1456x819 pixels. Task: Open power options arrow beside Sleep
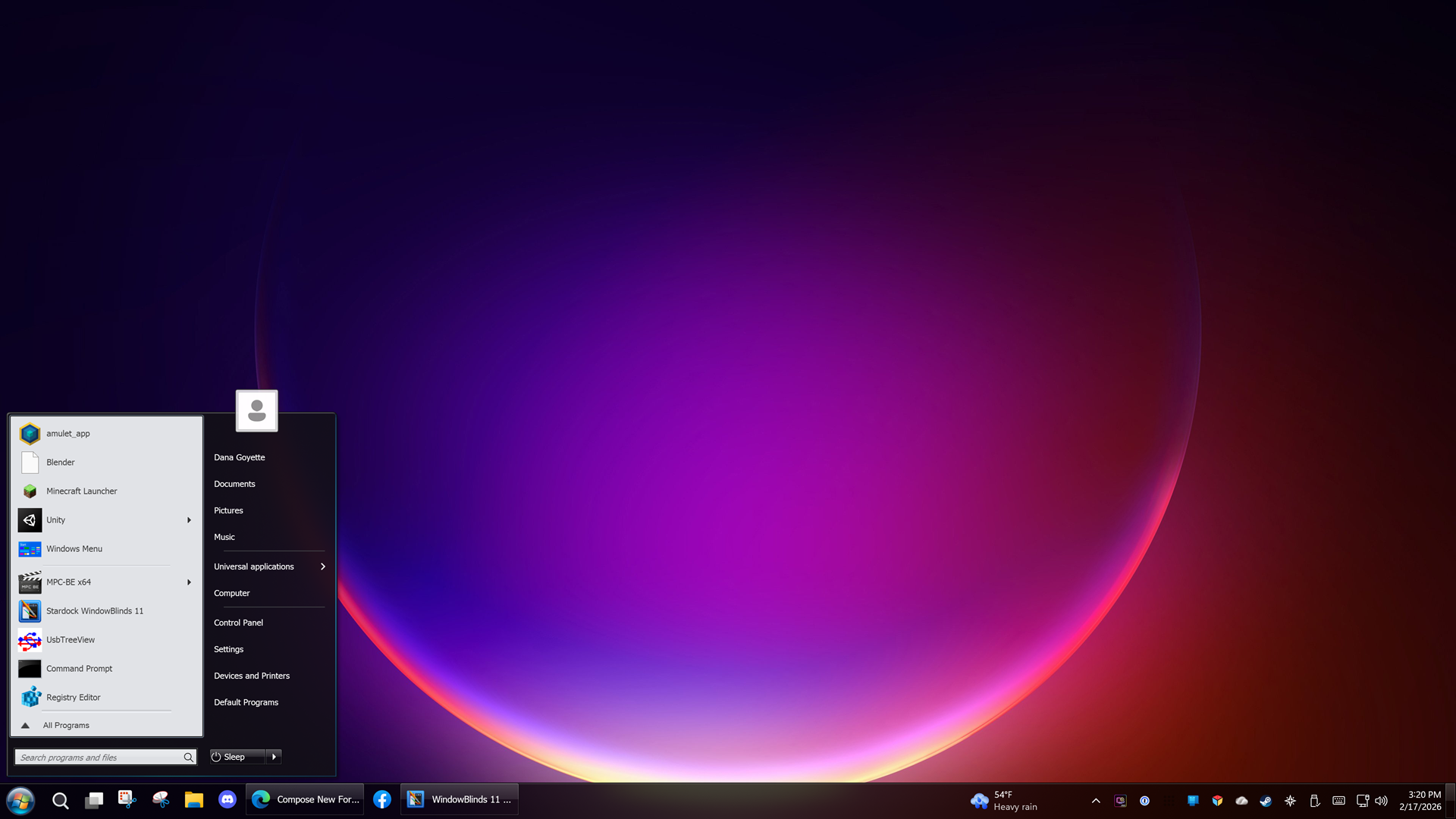point(274,757)
